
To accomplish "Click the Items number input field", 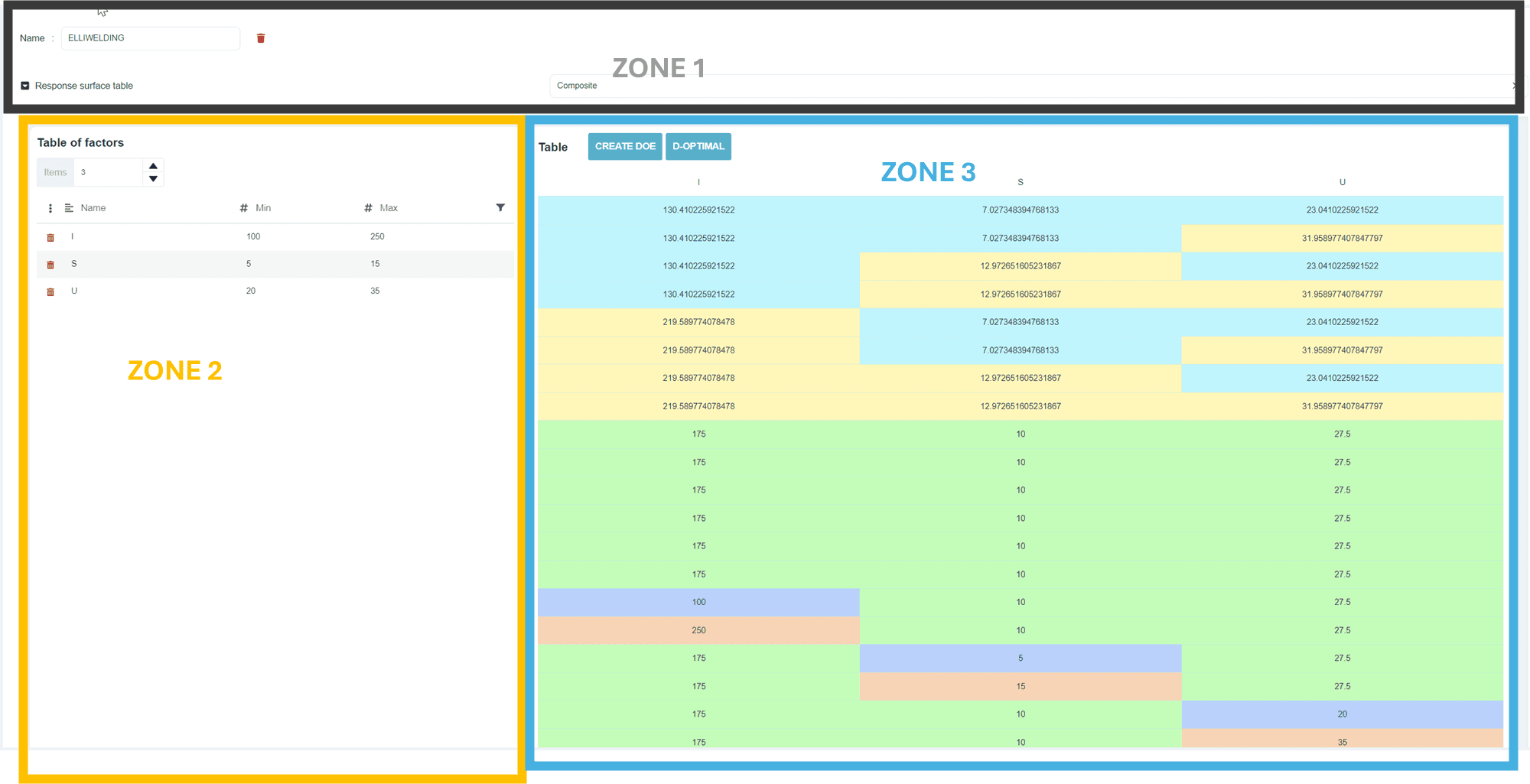I will click(109, 173).
